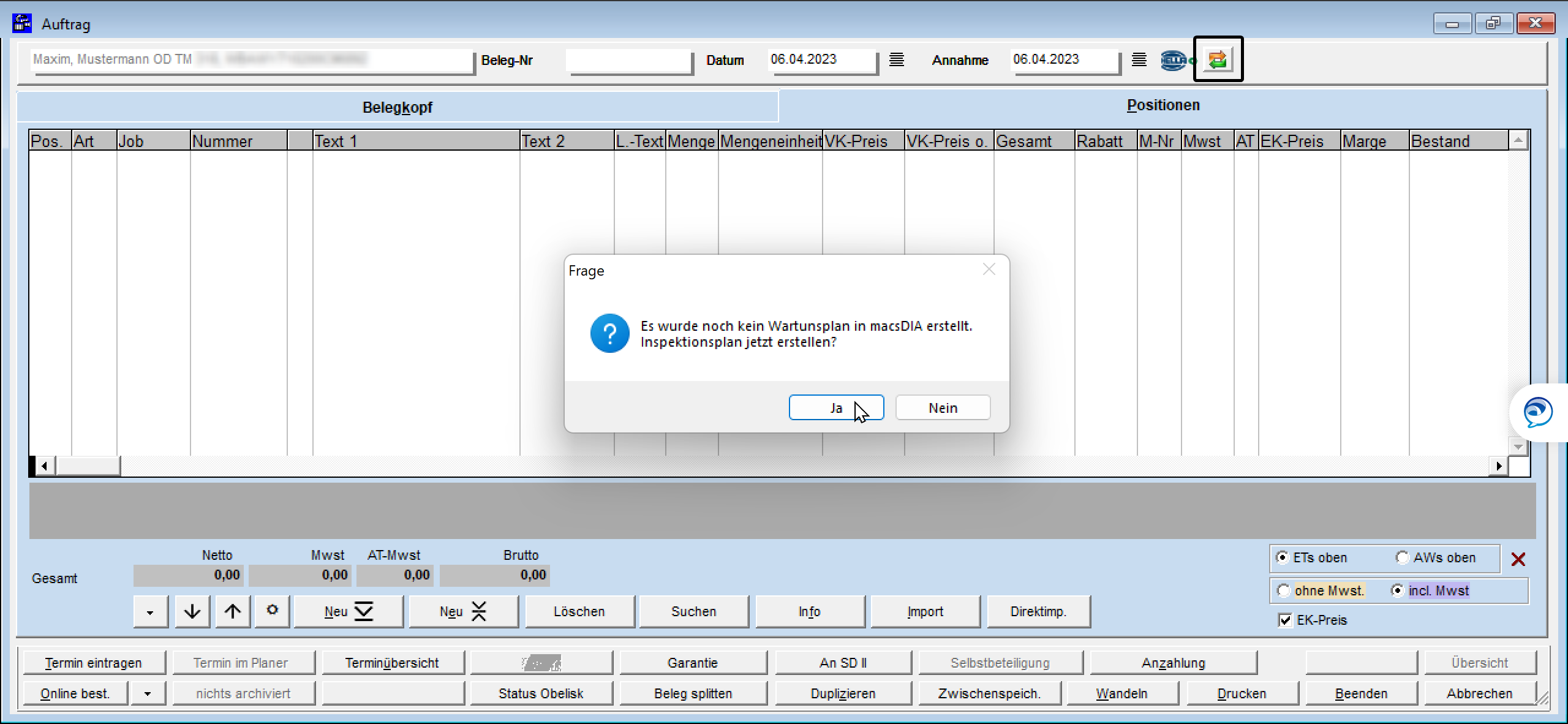The image size is (1568, 724).
Task: Click the Abbrechen button
Action: (1480, 693)
